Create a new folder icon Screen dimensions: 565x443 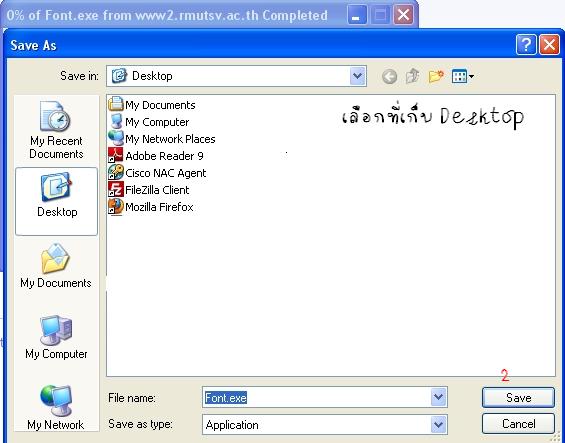[x=436, y=76]
